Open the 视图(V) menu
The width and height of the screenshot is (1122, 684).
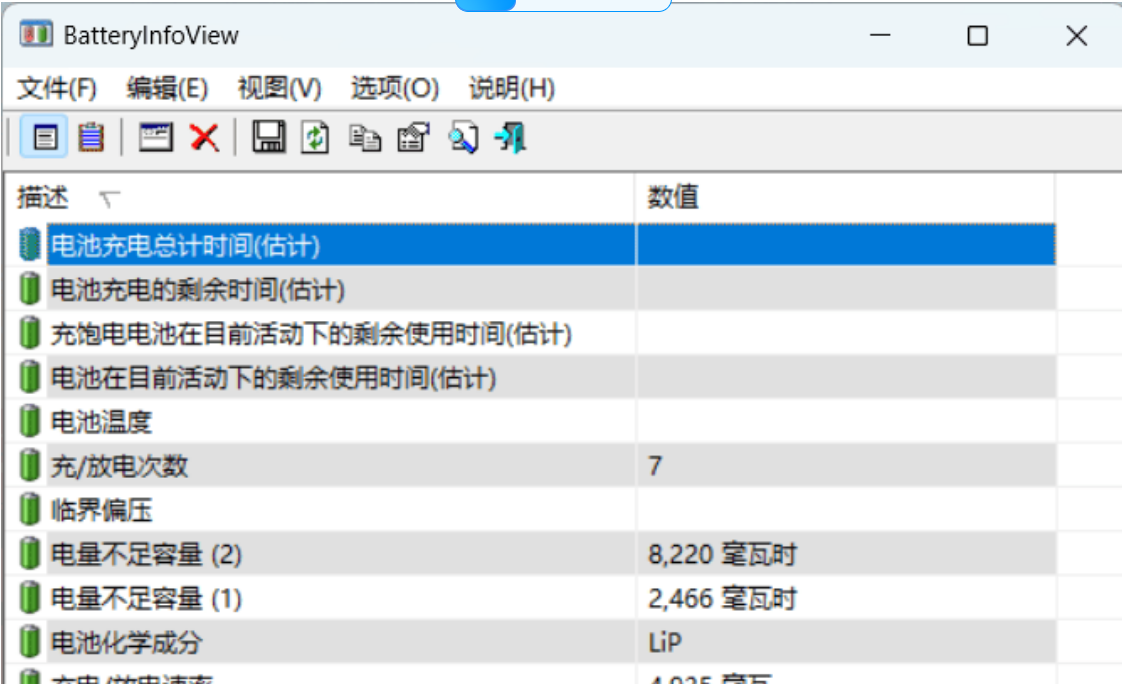(x=276, y=89)
